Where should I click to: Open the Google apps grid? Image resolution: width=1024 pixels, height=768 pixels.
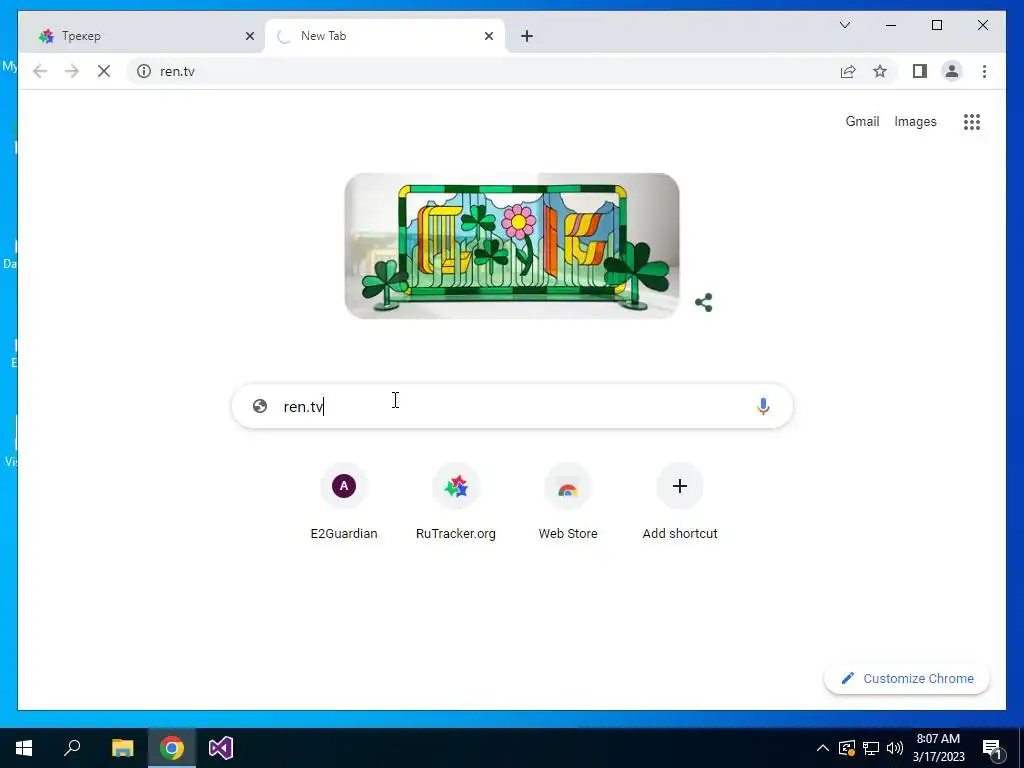coord(972,121)
